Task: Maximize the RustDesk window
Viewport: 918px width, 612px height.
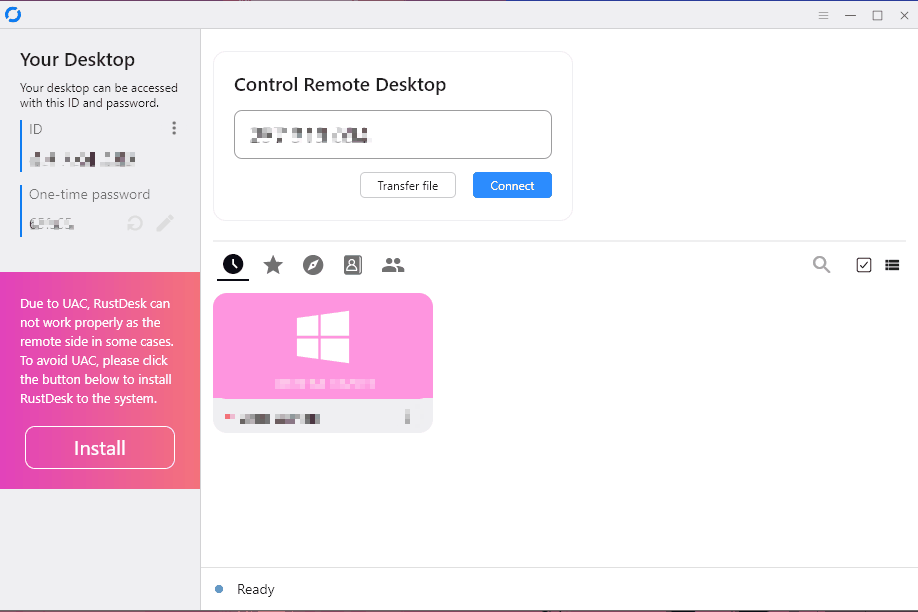Action: pyautogui.click(x=877, y=16)
